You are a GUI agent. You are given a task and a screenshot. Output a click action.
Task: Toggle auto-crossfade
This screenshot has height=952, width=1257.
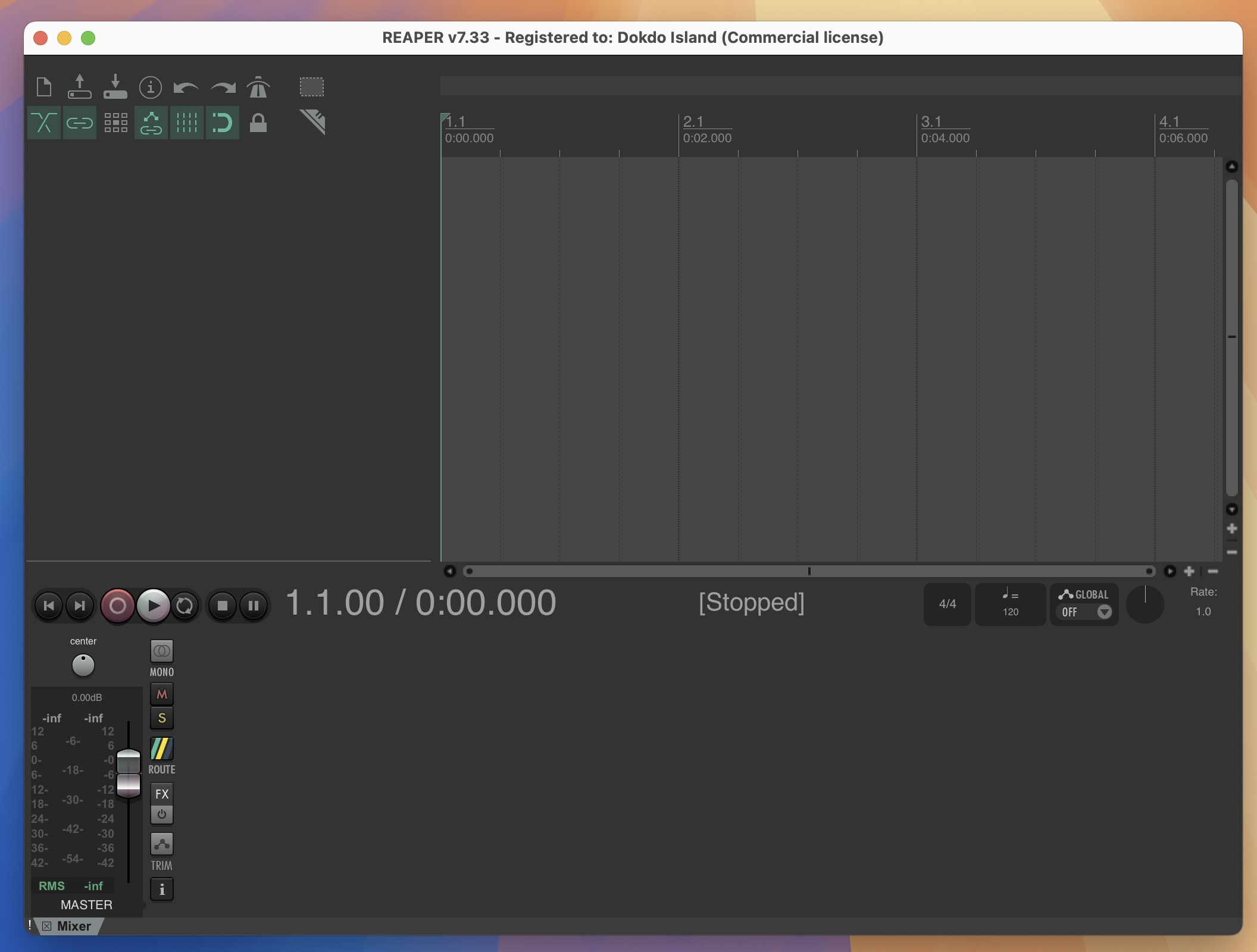click(x=43, y=123)
